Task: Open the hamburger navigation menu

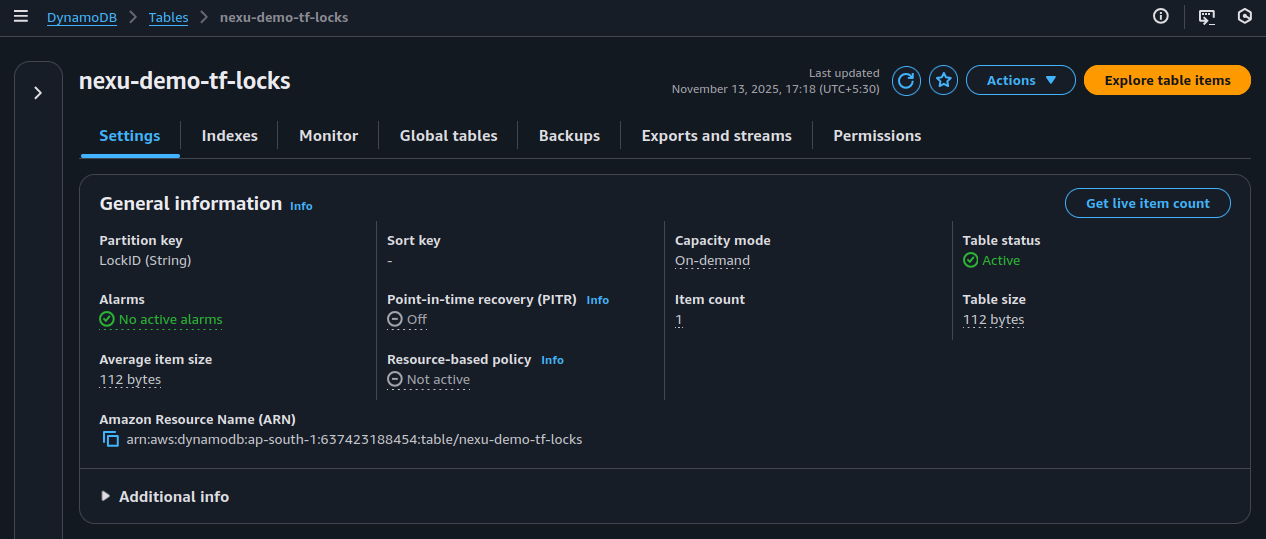Action: pyautogui.click(x=20, y=16)
